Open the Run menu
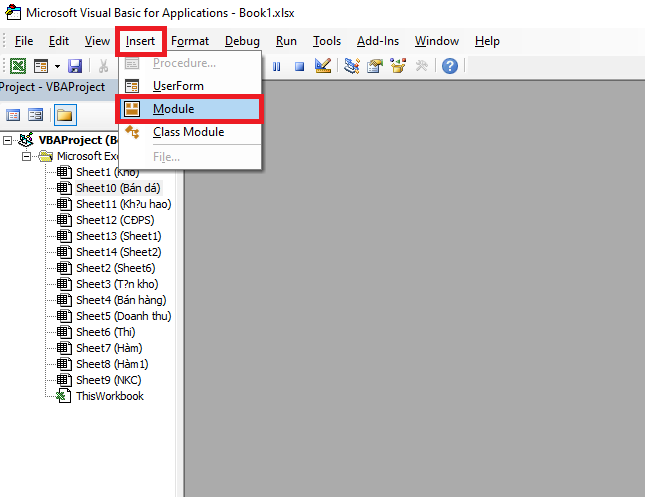Image resolution: width=645 pixels, height=497 pixels. [286, 41]
